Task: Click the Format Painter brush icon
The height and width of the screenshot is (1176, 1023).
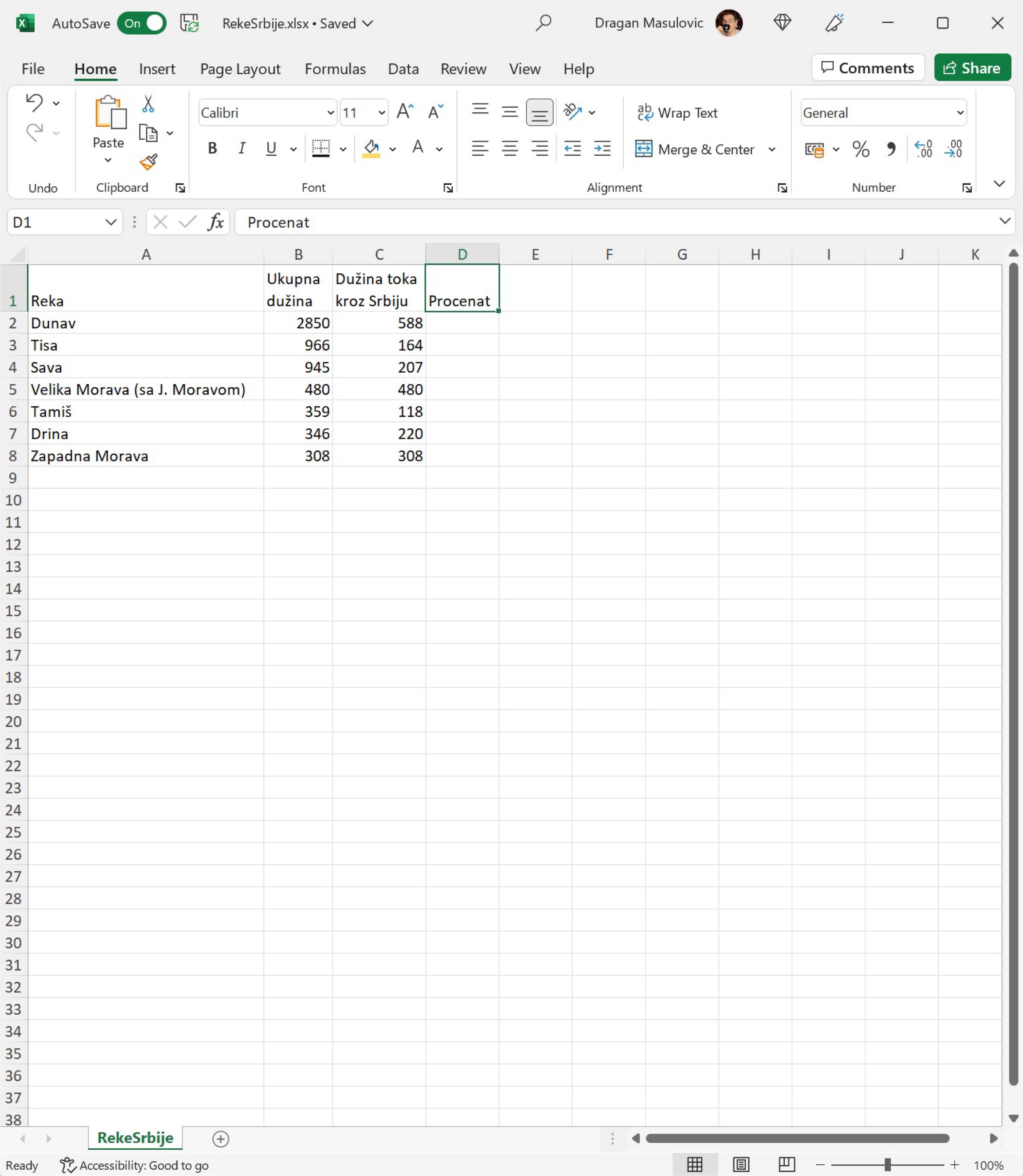Action: click(149, 162)
